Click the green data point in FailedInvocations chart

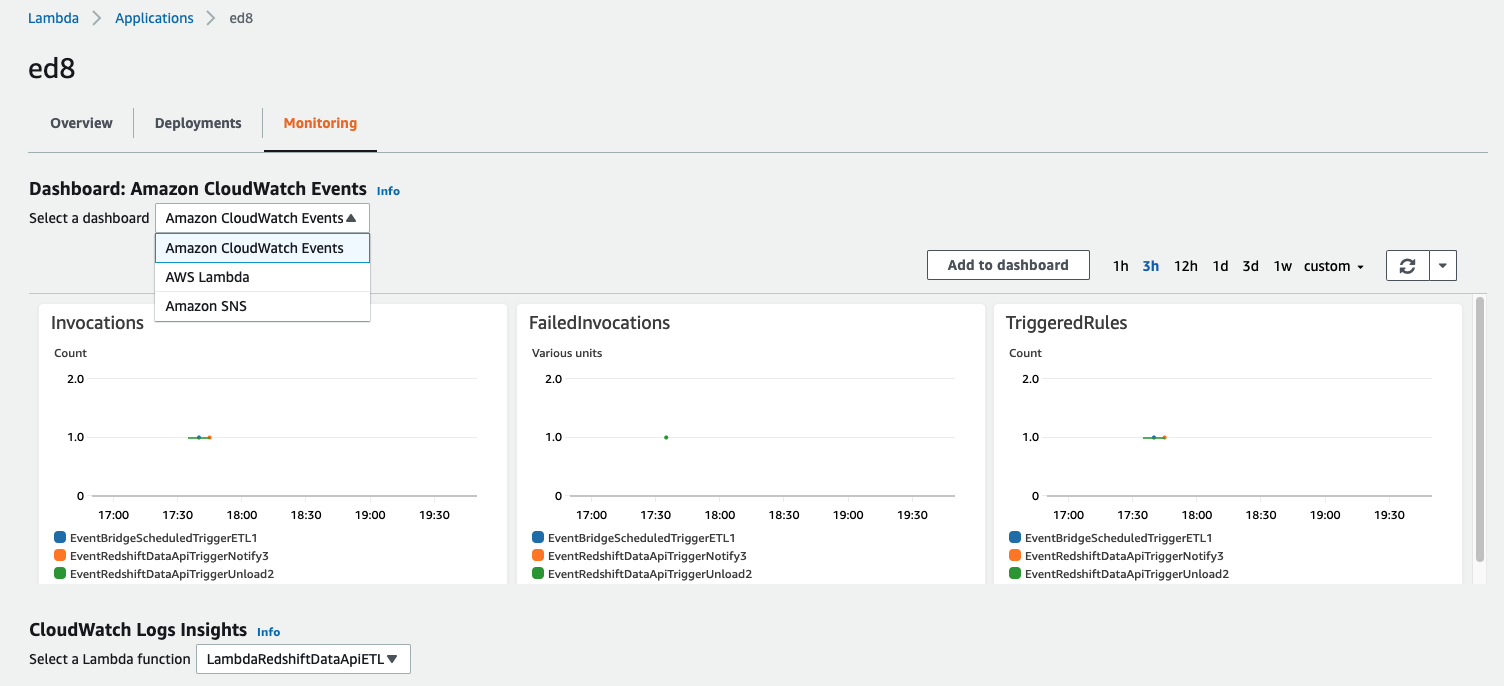point(666,437)
